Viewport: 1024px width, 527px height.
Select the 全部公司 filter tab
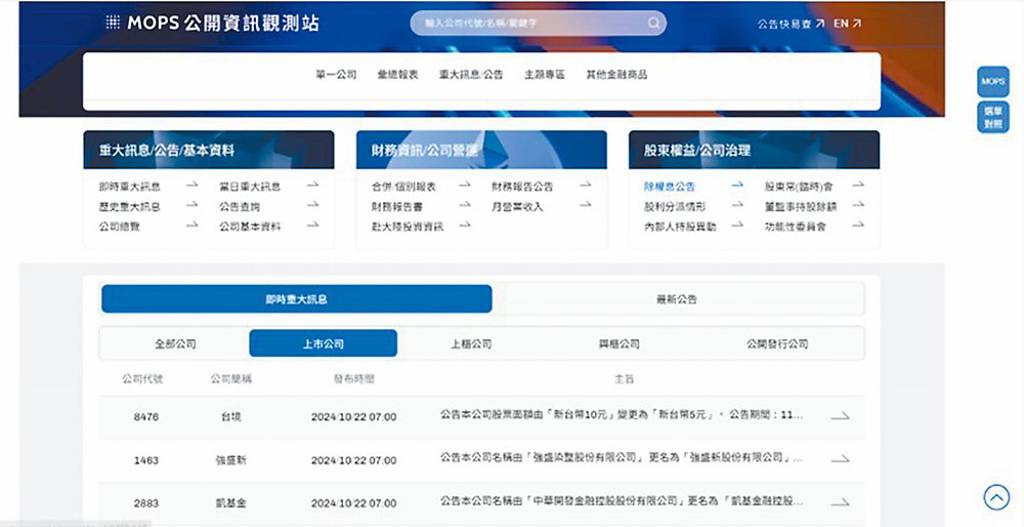click(175, 343)
